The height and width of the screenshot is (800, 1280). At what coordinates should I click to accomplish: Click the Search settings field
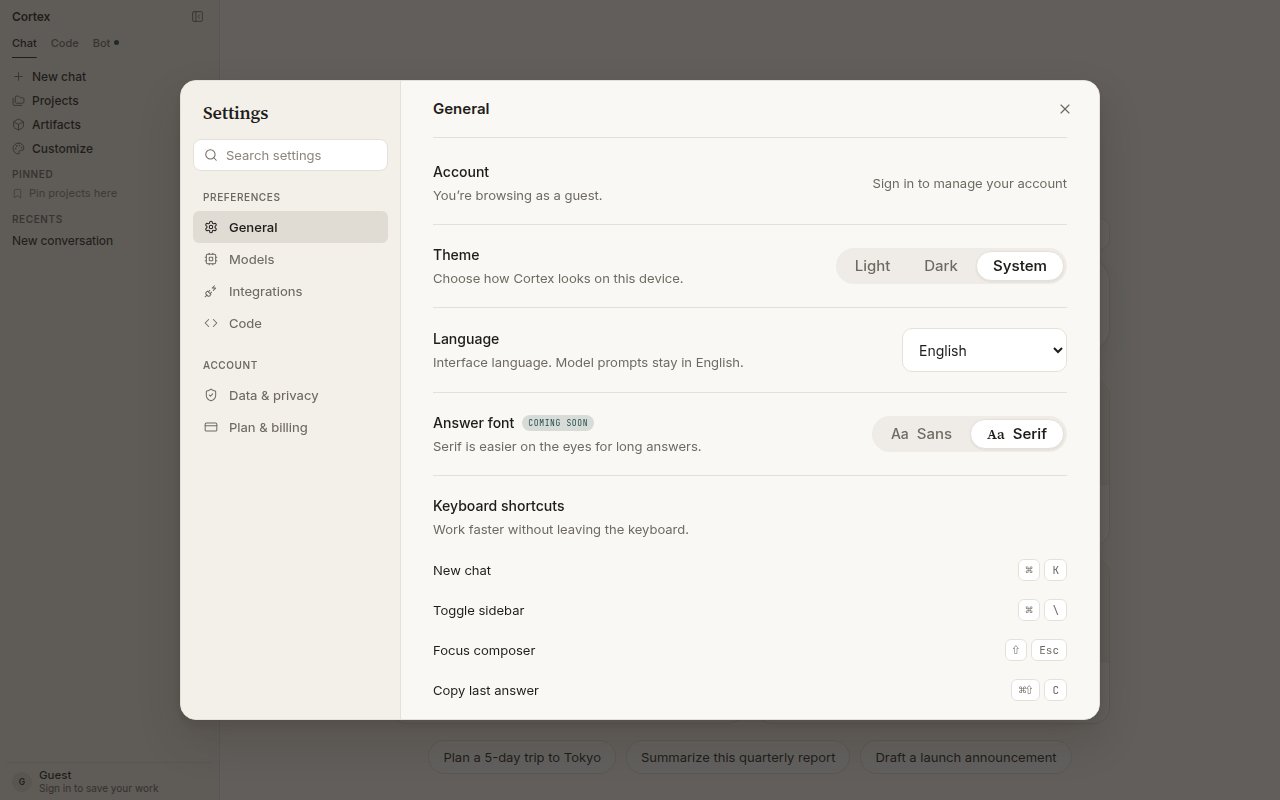point(290,155)
